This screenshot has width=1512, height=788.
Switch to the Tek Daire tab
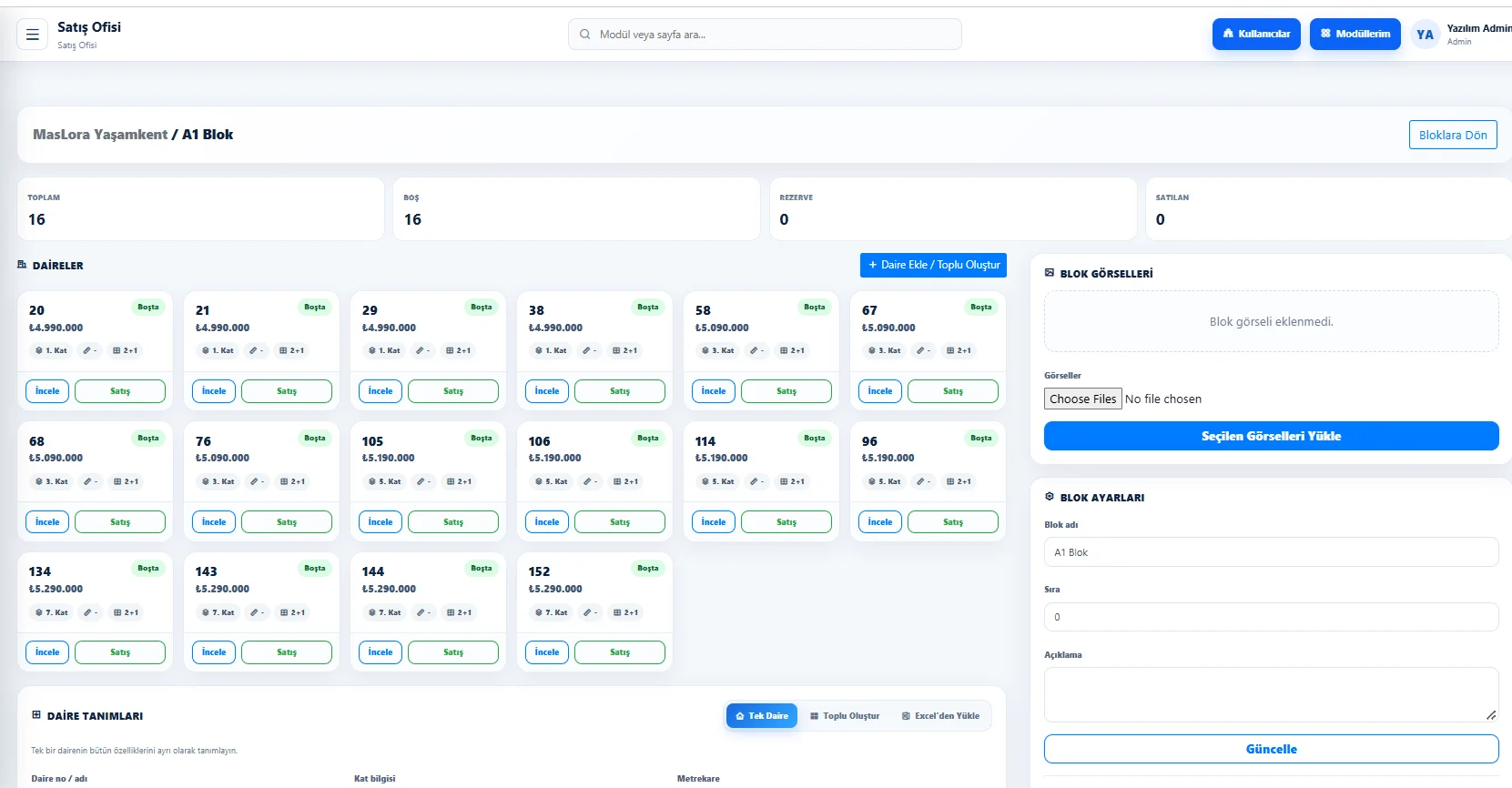coord(762,716)
